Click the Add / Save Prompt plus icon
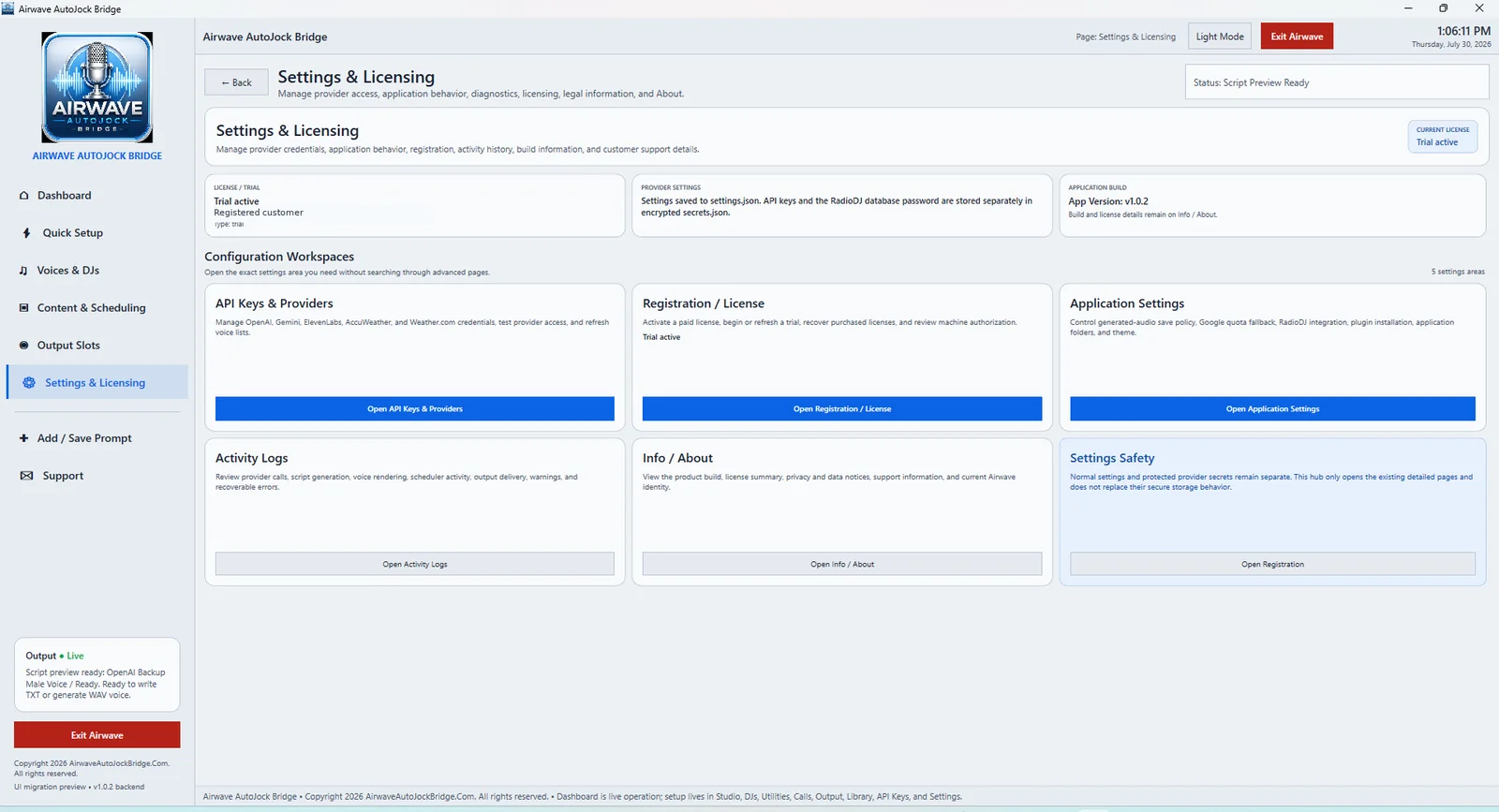The width and height of the screenshot is (1499, 812). [24, 438]
